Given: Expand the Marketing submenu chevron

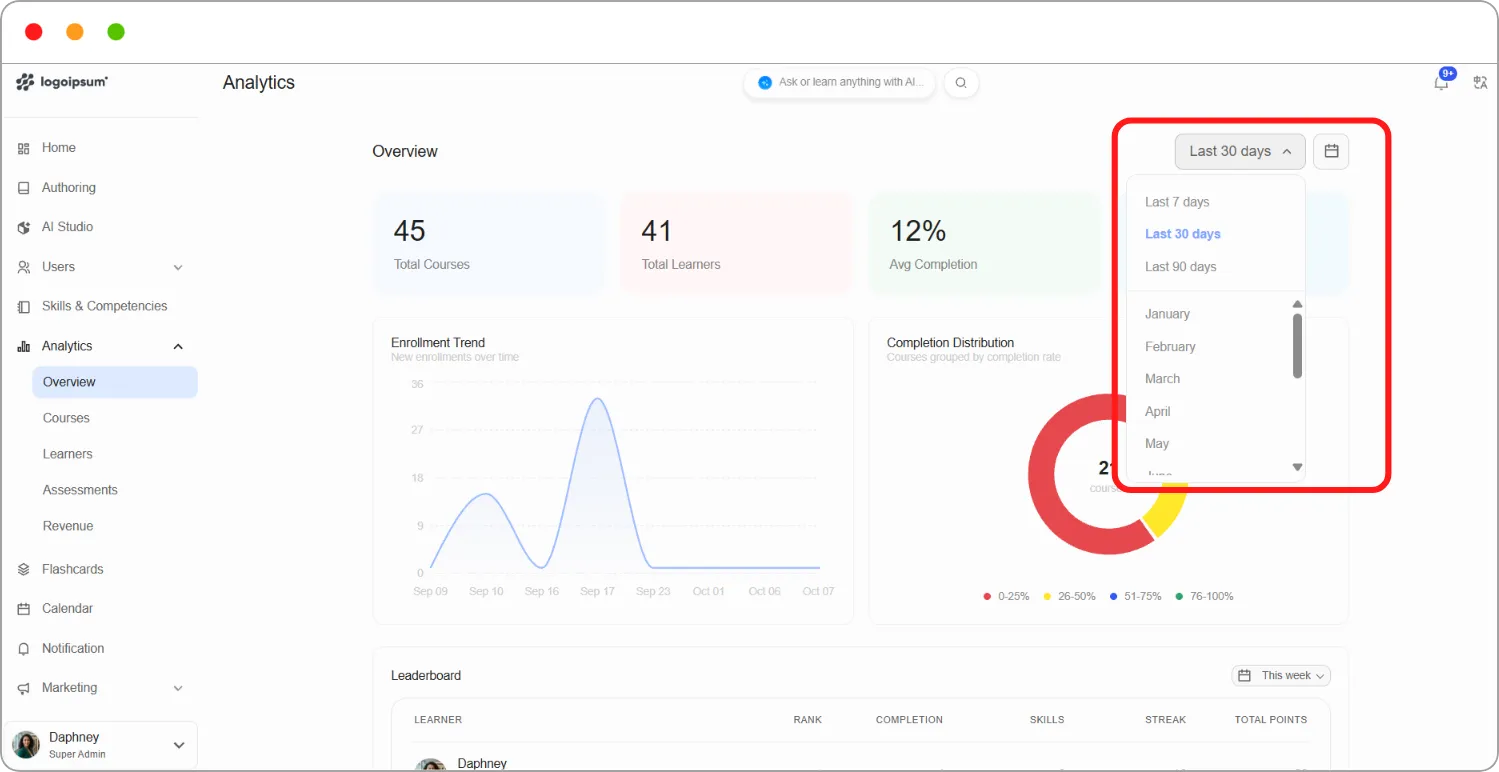Looking at the screenshot, I should click(x=178, y=688).
